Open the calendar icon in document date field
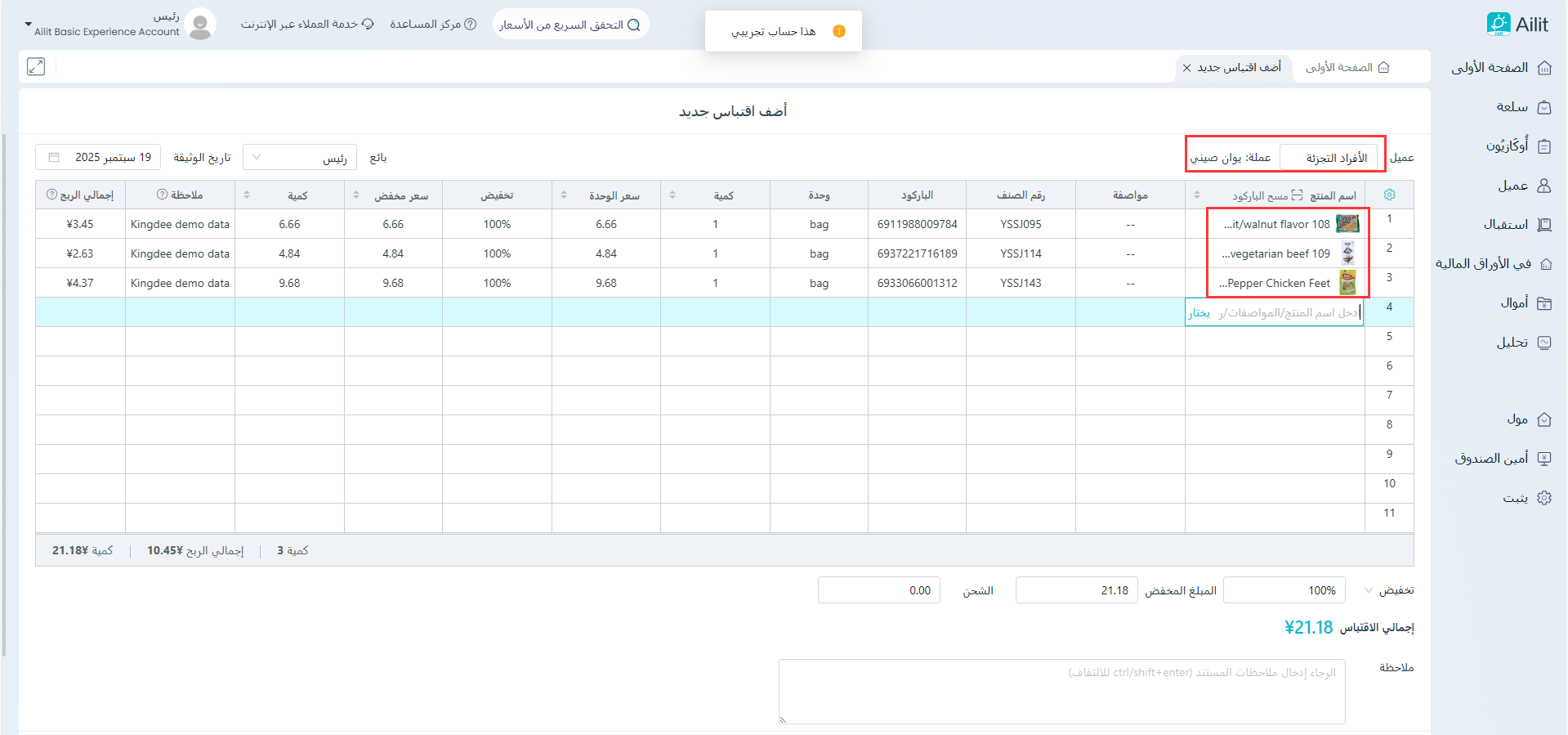This screenshot has width=1568, height=735. click(54, 158)
